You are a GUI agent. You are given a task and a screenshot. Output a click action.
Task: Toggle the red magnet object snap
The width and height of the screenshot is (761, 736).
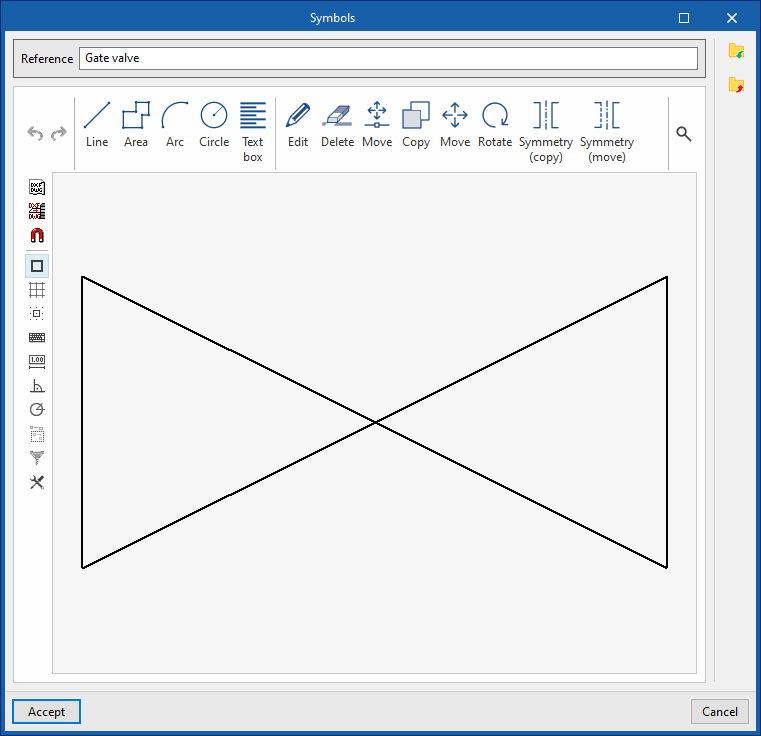point(37,236)
